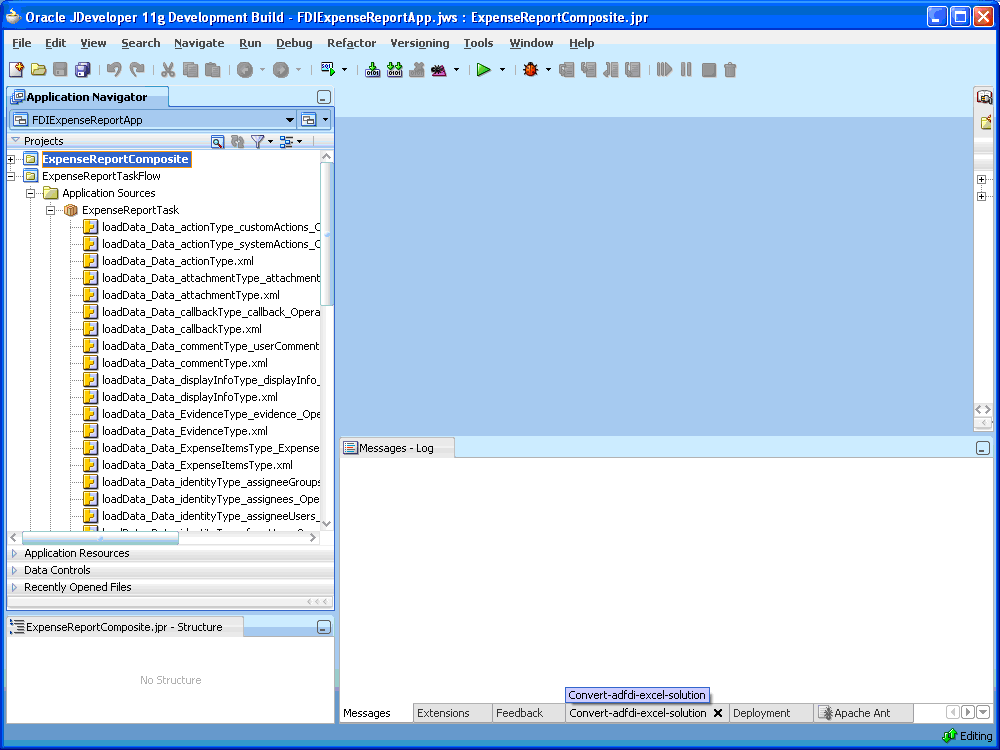Click the Save All toolbar icon
Screen dimensions: 1000x750
(x=82, y=70)
